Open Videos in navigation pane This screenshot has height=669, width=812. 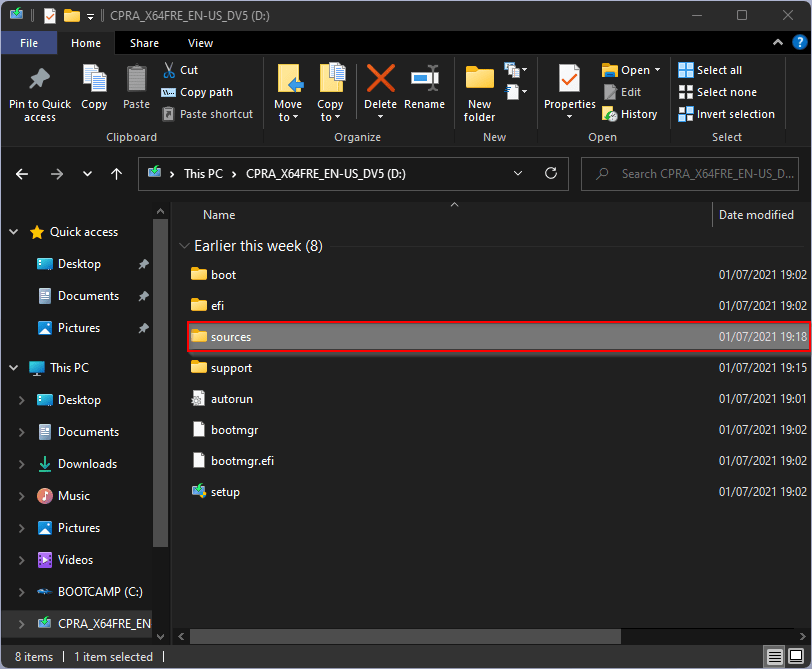[75, 560]
